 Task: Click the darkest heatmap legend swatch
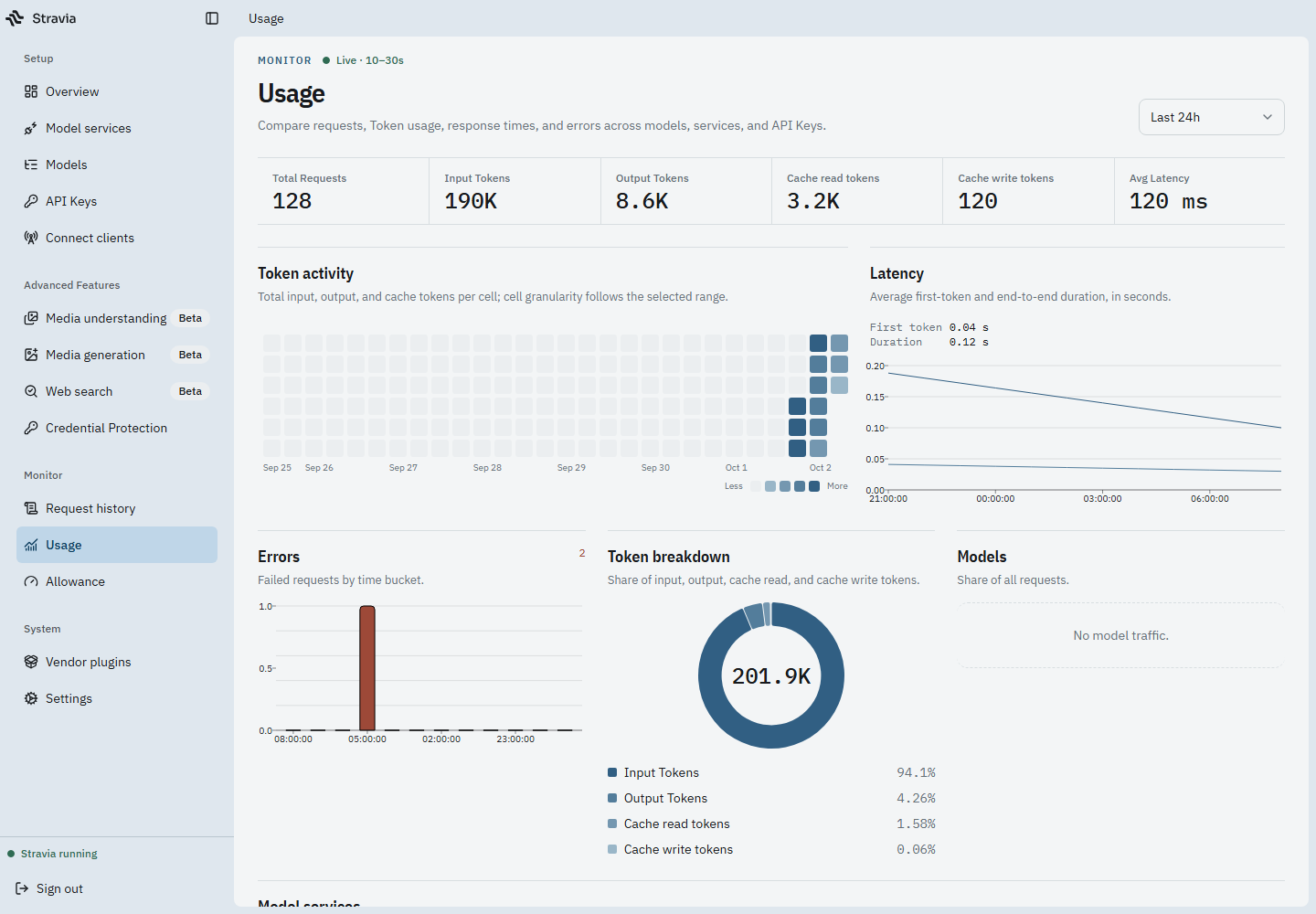click(814, 486)
